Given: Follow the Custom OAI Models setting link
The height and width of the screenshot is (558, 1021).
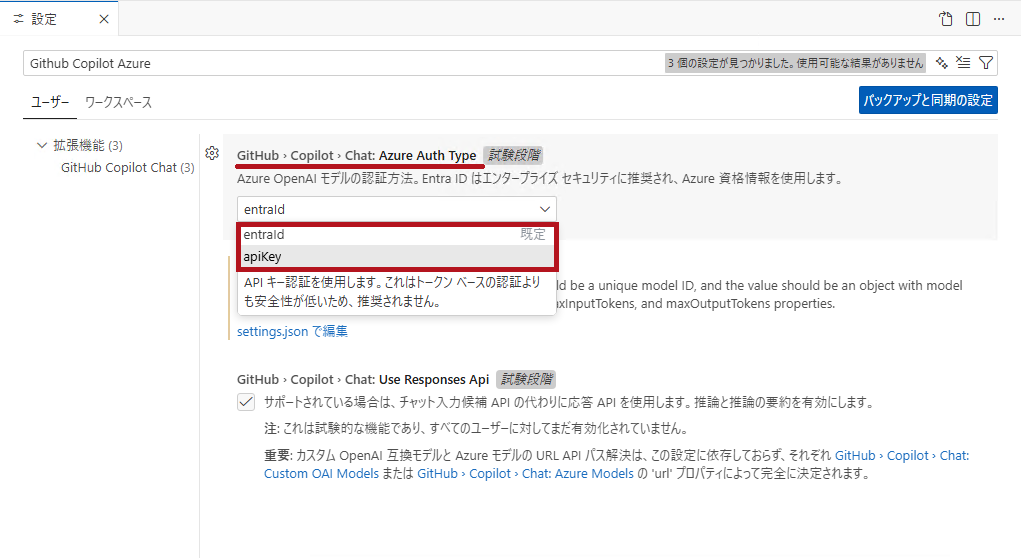Looking at the screenshot, I should (x=616, y=464).
